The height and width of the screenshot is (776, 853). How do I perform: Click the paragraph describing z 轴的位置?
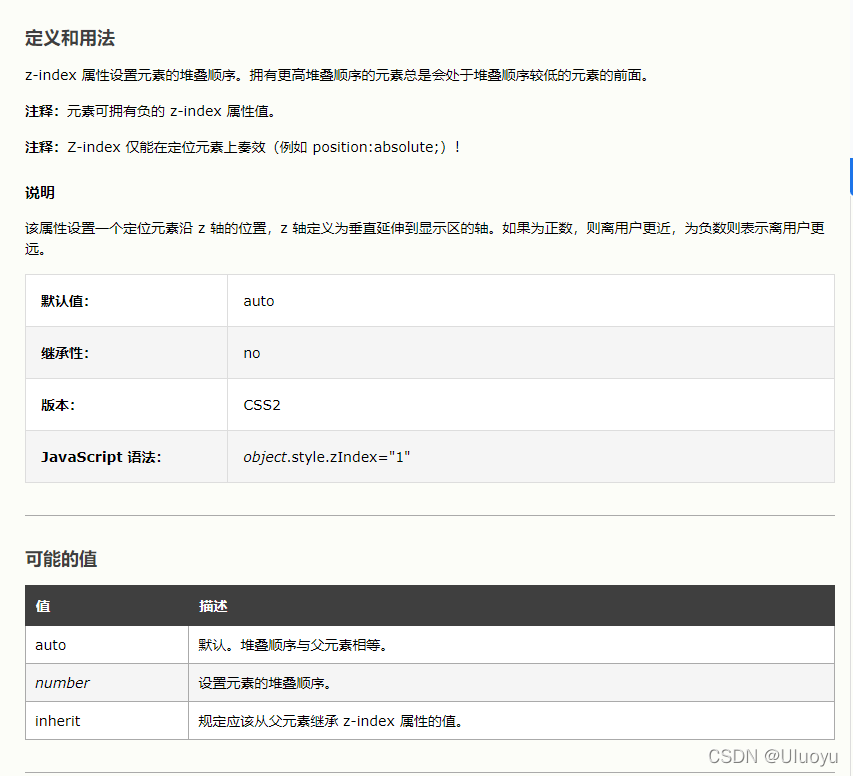pyautogui.click(x=425, y=238)
